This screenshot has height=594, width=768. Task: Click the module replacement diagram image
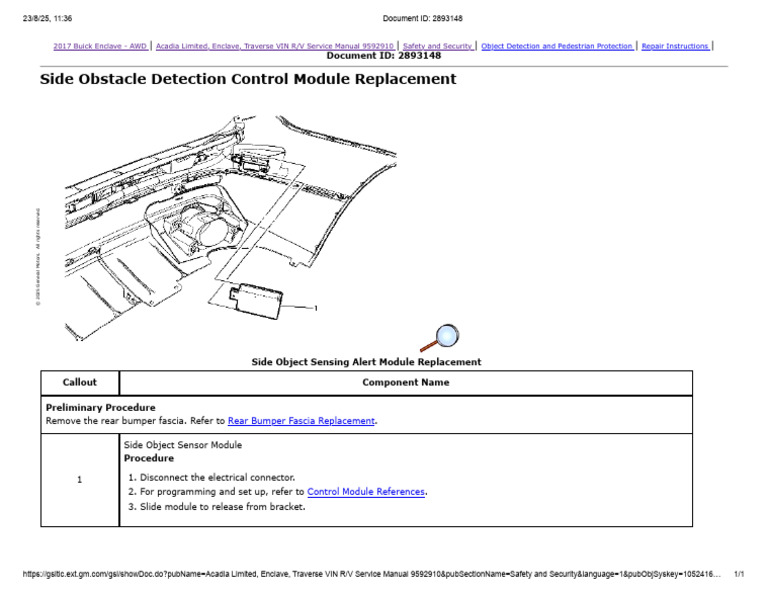click(230, 228)
